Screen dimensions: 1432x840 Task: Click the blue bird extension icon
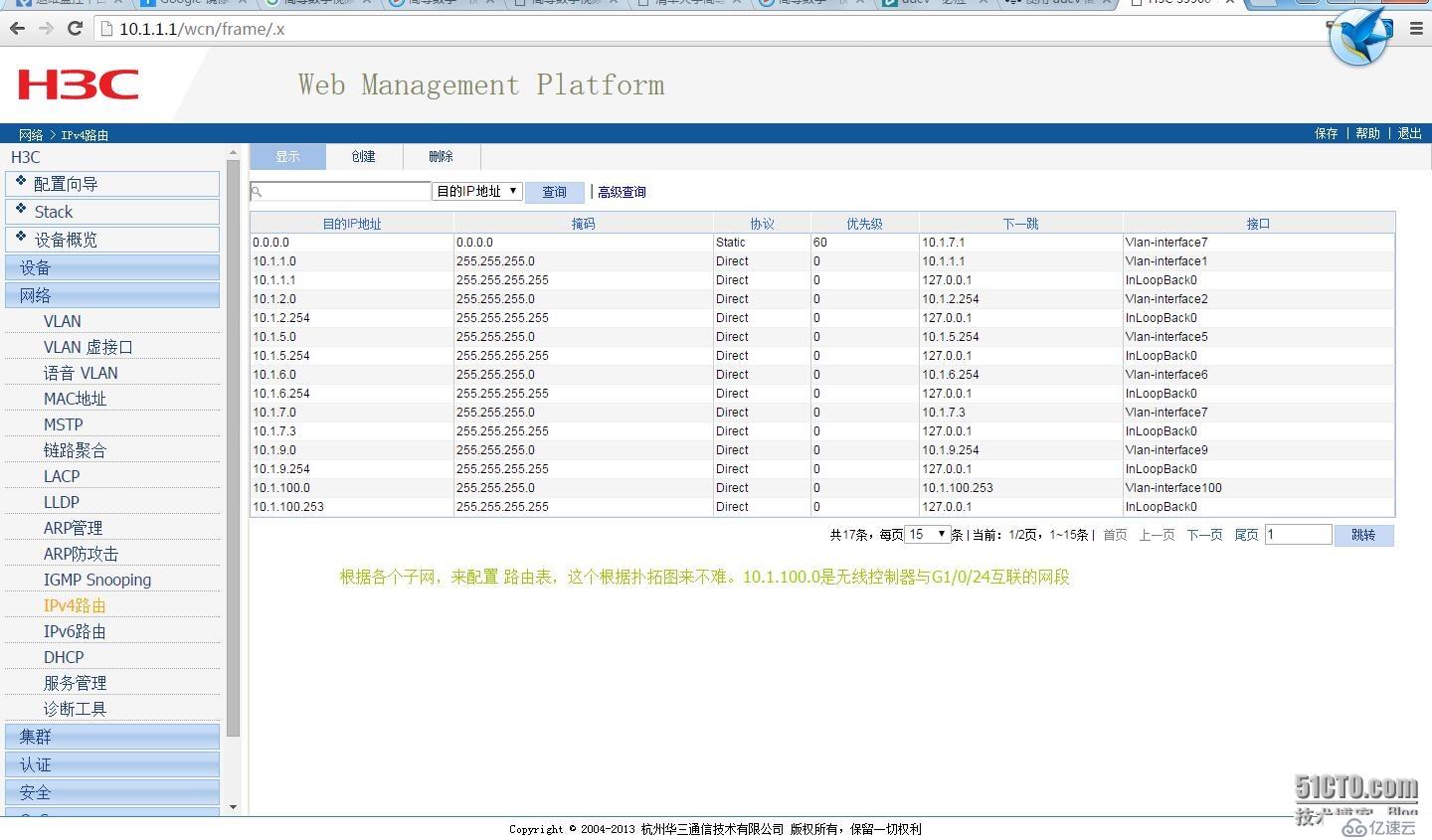[1358, 38]
